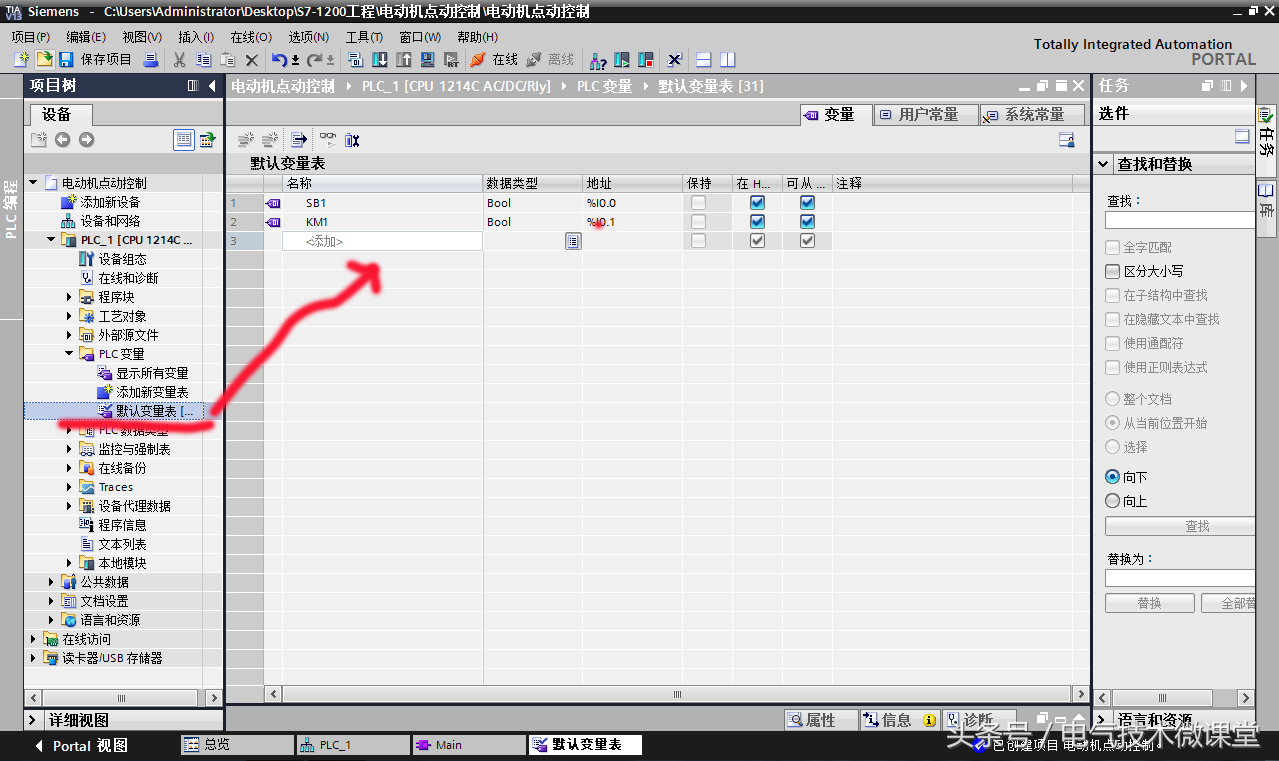Click the Paste icon in the toolbar
Screen dimensions: 1279x761
click(x=228, y=60)
